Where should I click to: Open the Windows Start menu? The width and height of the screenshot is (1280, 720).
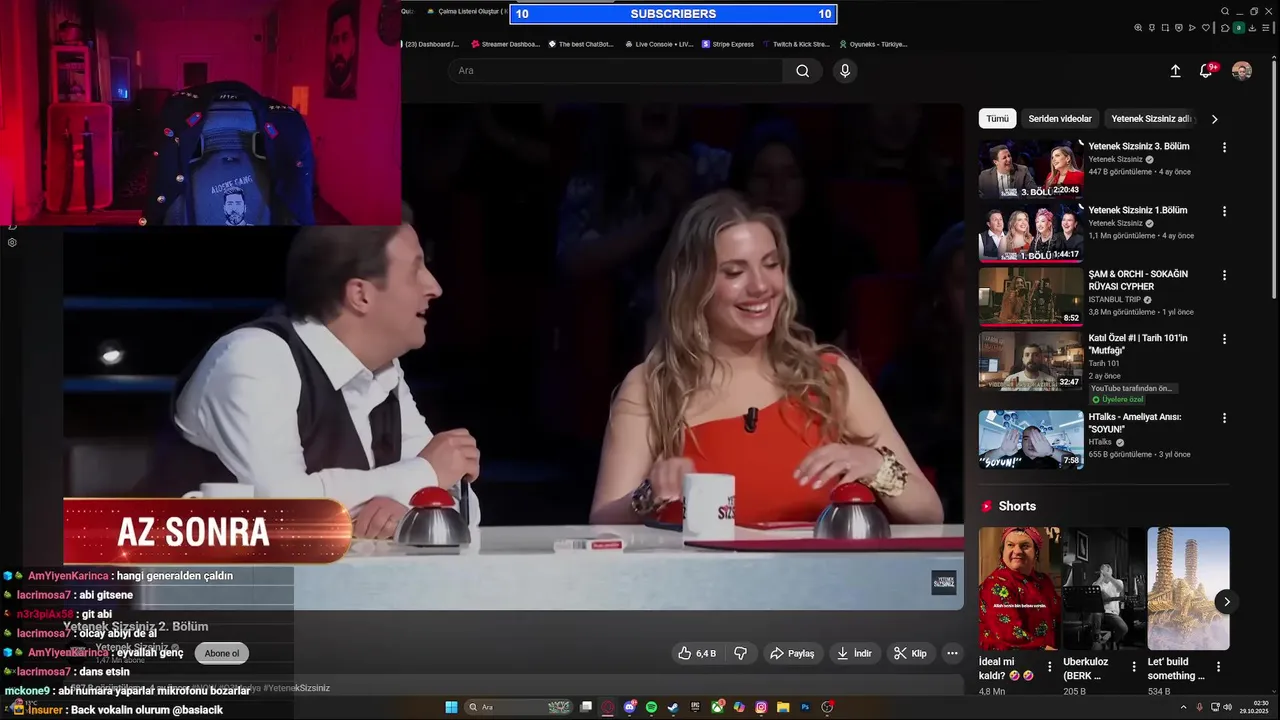[451, 707]
